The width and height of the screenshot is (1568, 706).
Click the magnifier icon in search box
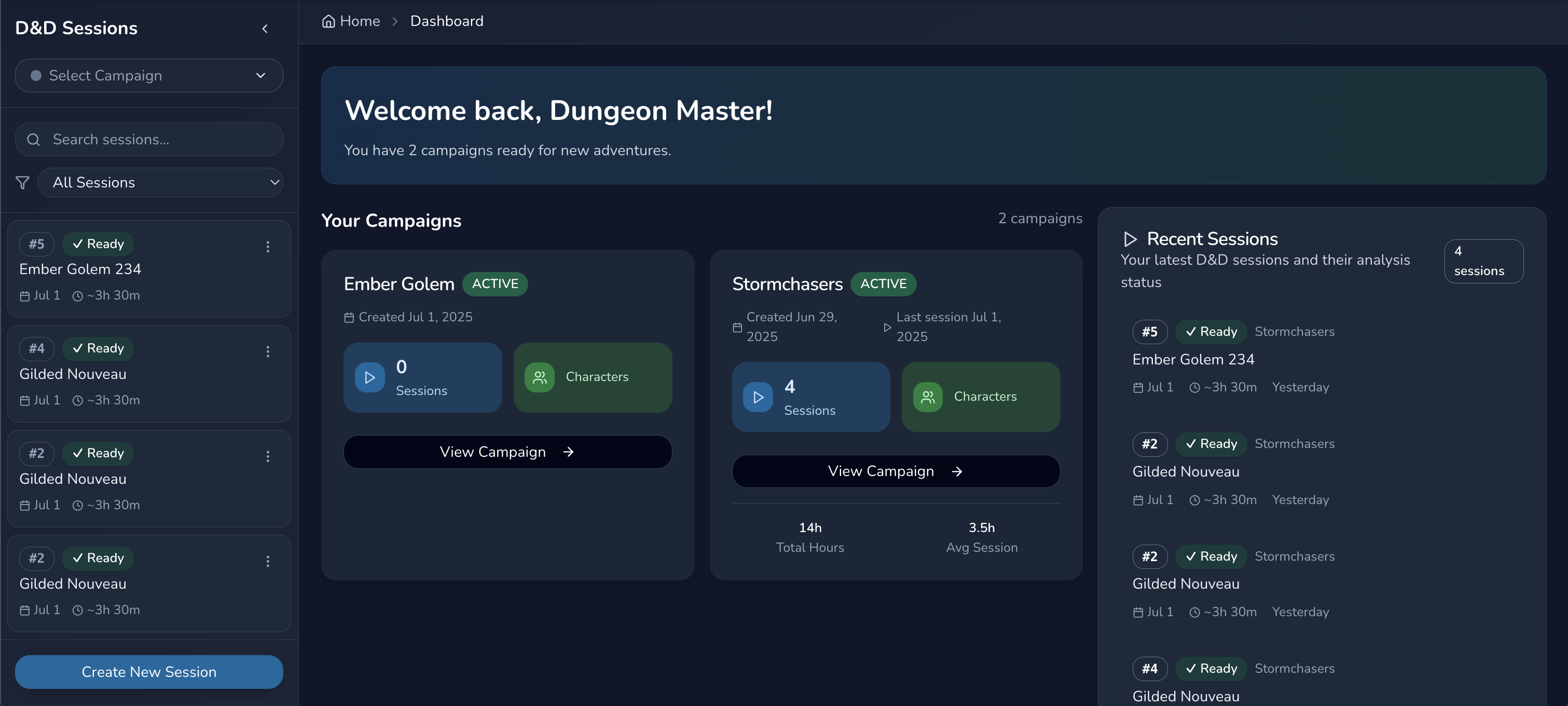point(34,140)
